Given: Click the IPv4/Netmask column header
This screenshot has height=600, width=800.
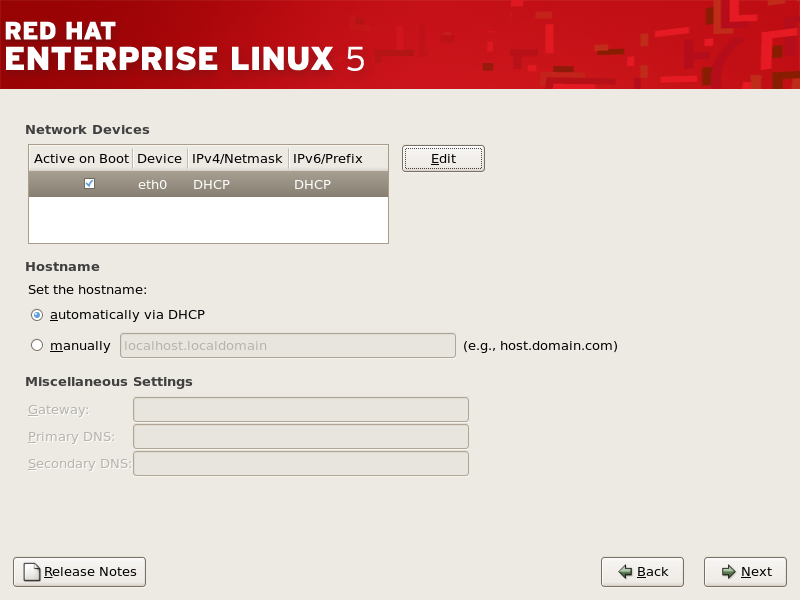Looking at the screenshot, I should [237, 158].
